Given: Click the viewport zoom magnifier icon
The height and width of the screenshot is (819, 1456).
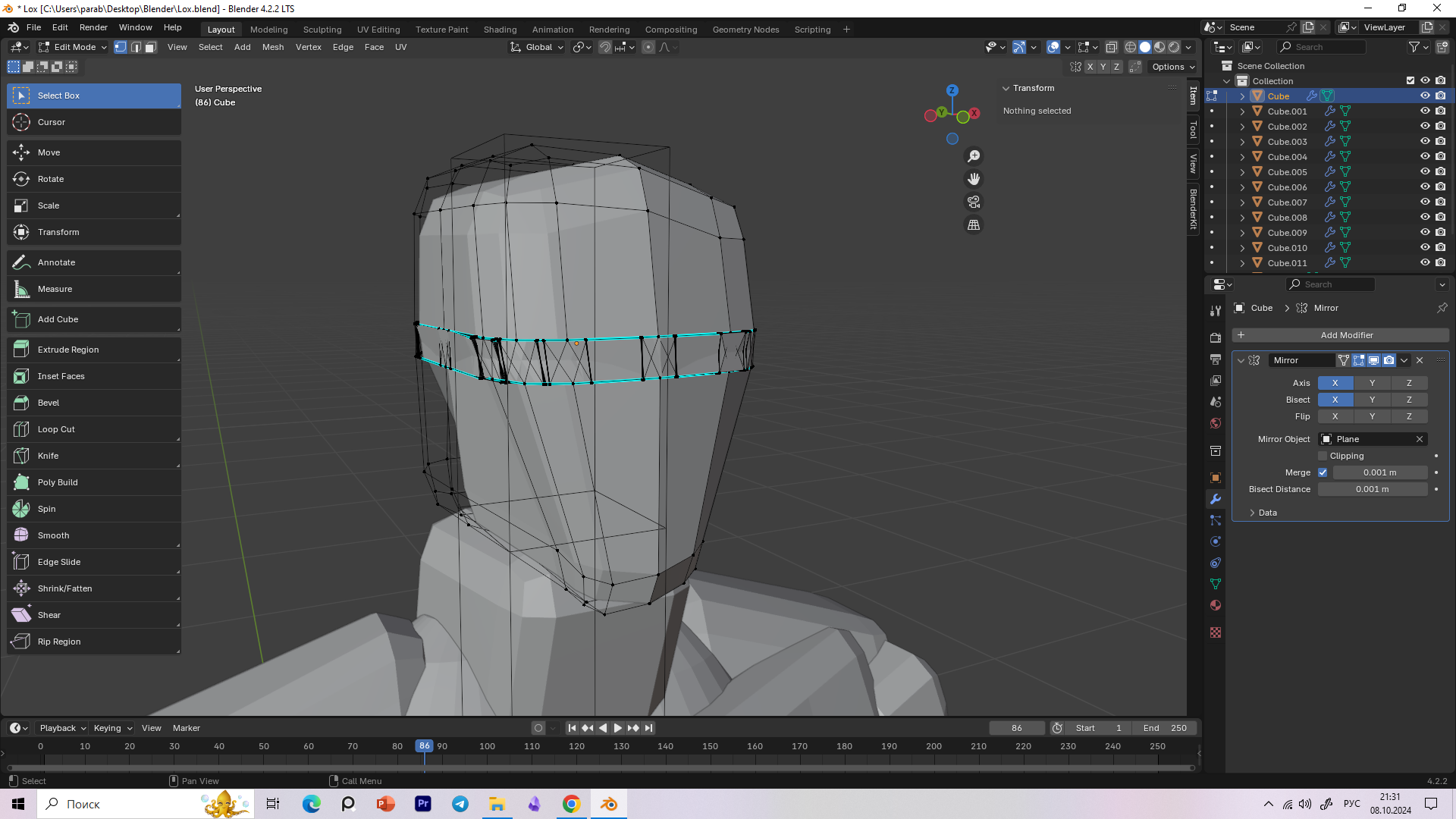Looking at the screenshot, I should coord(974,156).
